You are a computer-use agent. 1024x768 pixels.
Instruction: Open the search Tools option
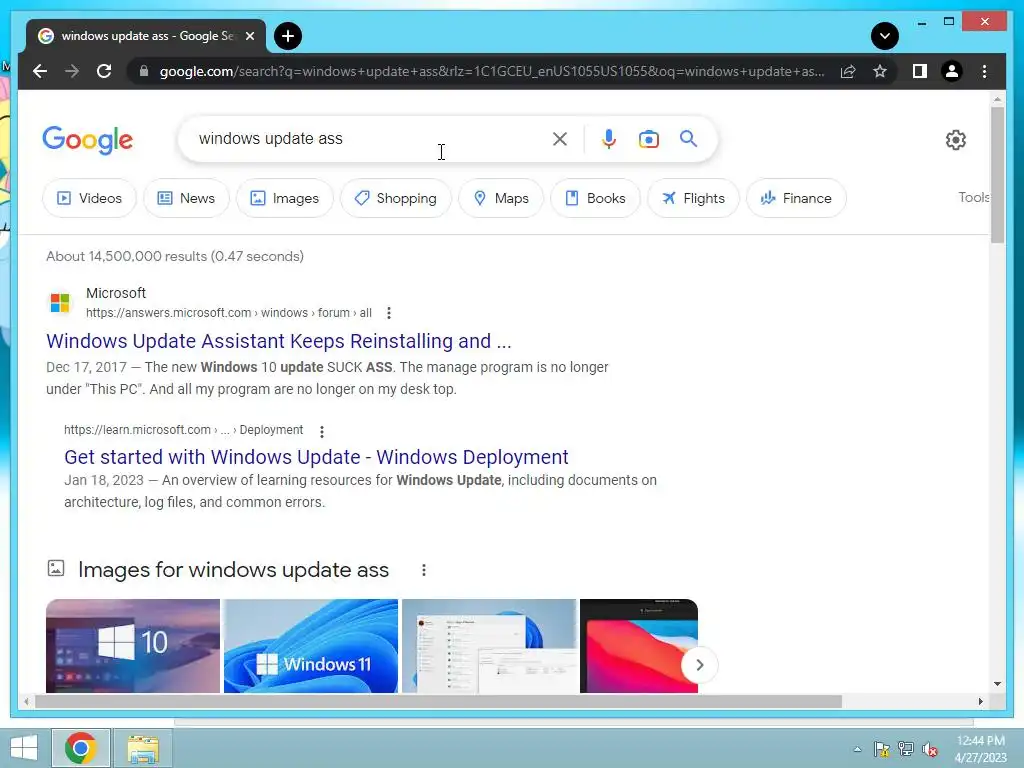[x=973, y=197]
